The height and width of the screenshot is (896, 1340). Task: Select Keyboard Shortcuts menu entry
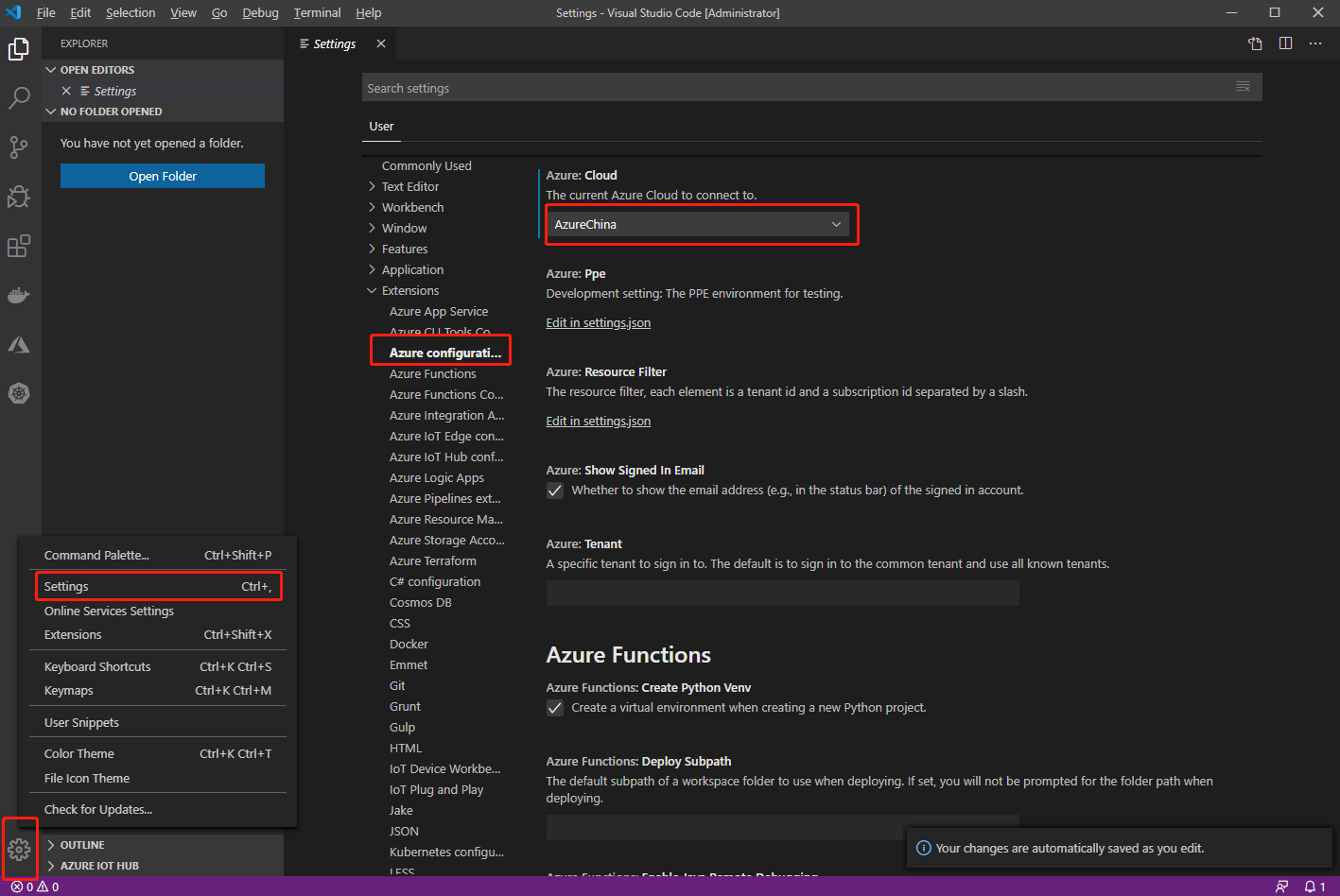point(158,666)
